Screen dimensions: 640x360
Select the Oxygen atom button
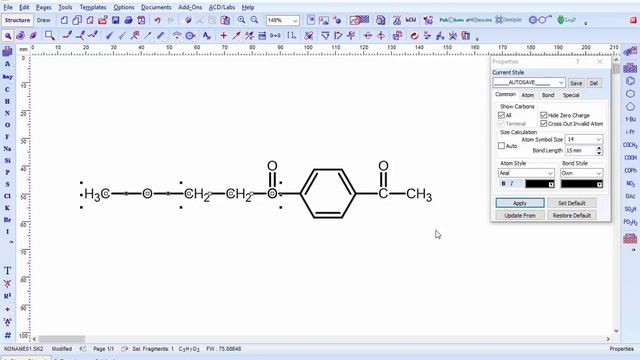pos(7,125)
